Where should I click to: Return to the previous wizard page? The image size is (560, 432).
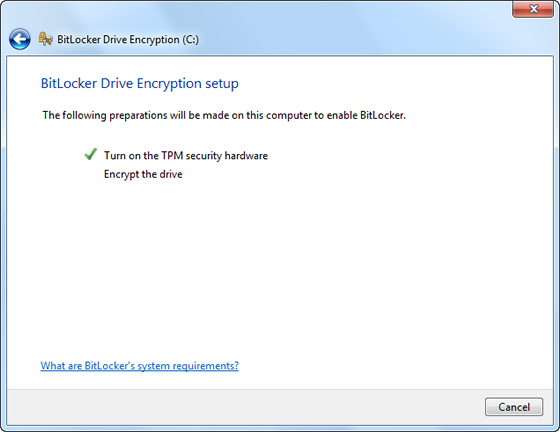pos(20,39)
